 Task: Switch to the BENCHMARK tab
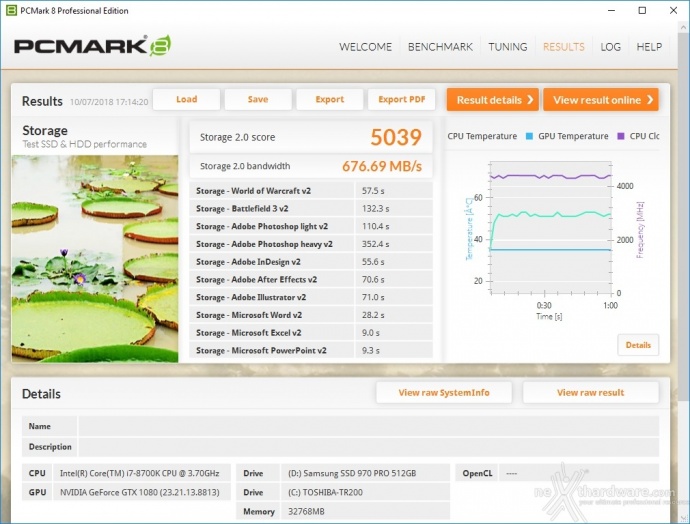(x=440, y=47)
